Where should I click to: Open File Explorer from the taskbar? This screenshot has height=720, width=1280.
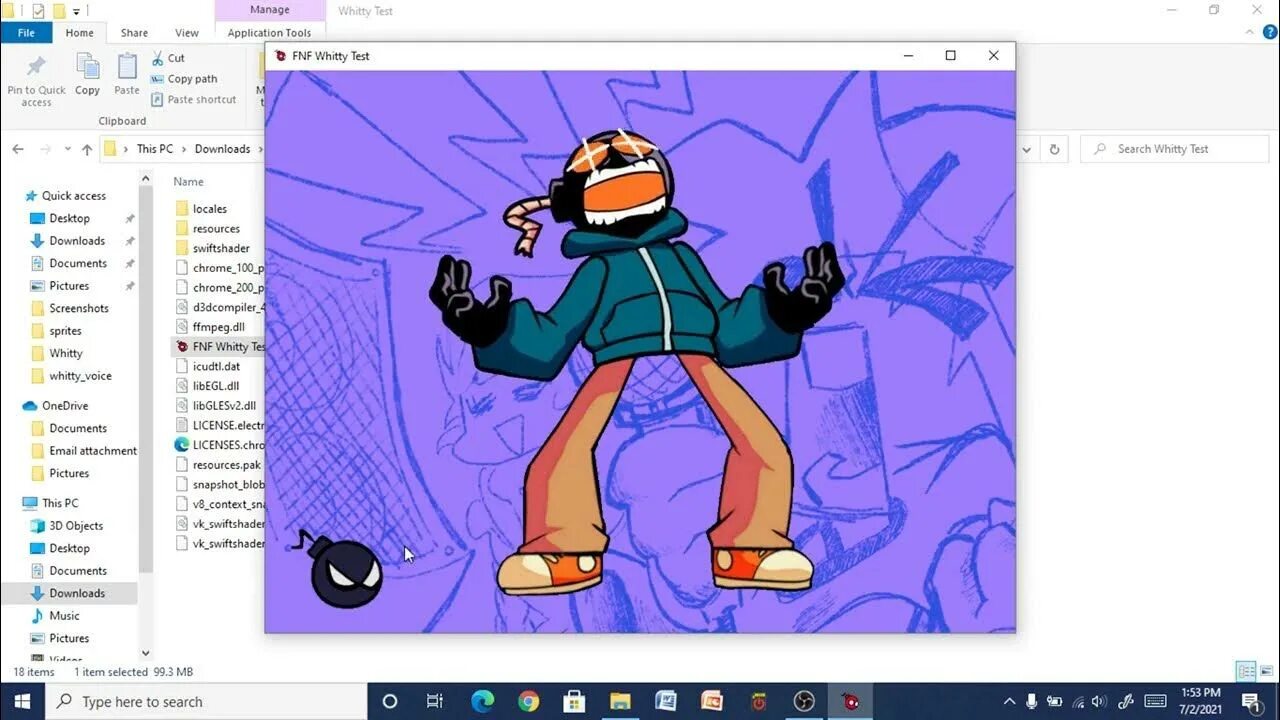pos(620,701)
